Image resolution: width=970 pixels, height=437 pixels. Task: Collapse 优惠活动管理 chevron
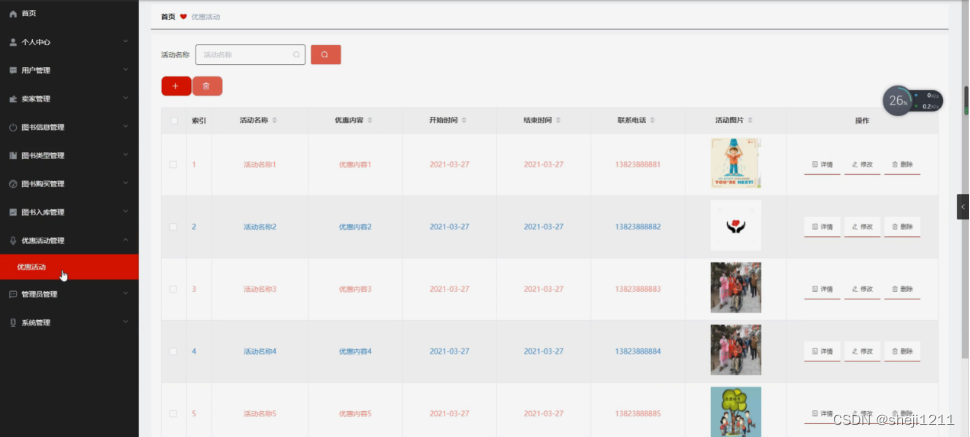(126, 240)
